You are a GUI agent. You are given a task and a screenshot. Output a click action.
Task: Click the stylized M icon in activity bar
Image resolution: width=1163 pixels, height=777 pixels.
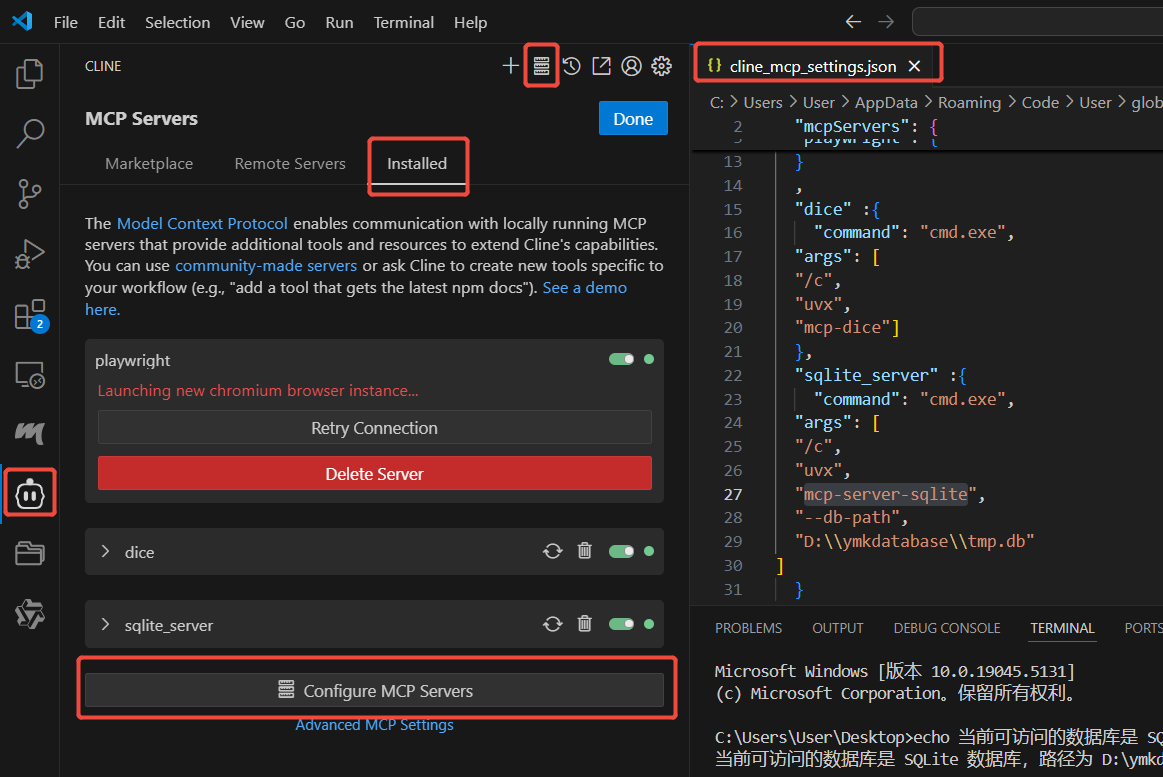coord(30,432)
